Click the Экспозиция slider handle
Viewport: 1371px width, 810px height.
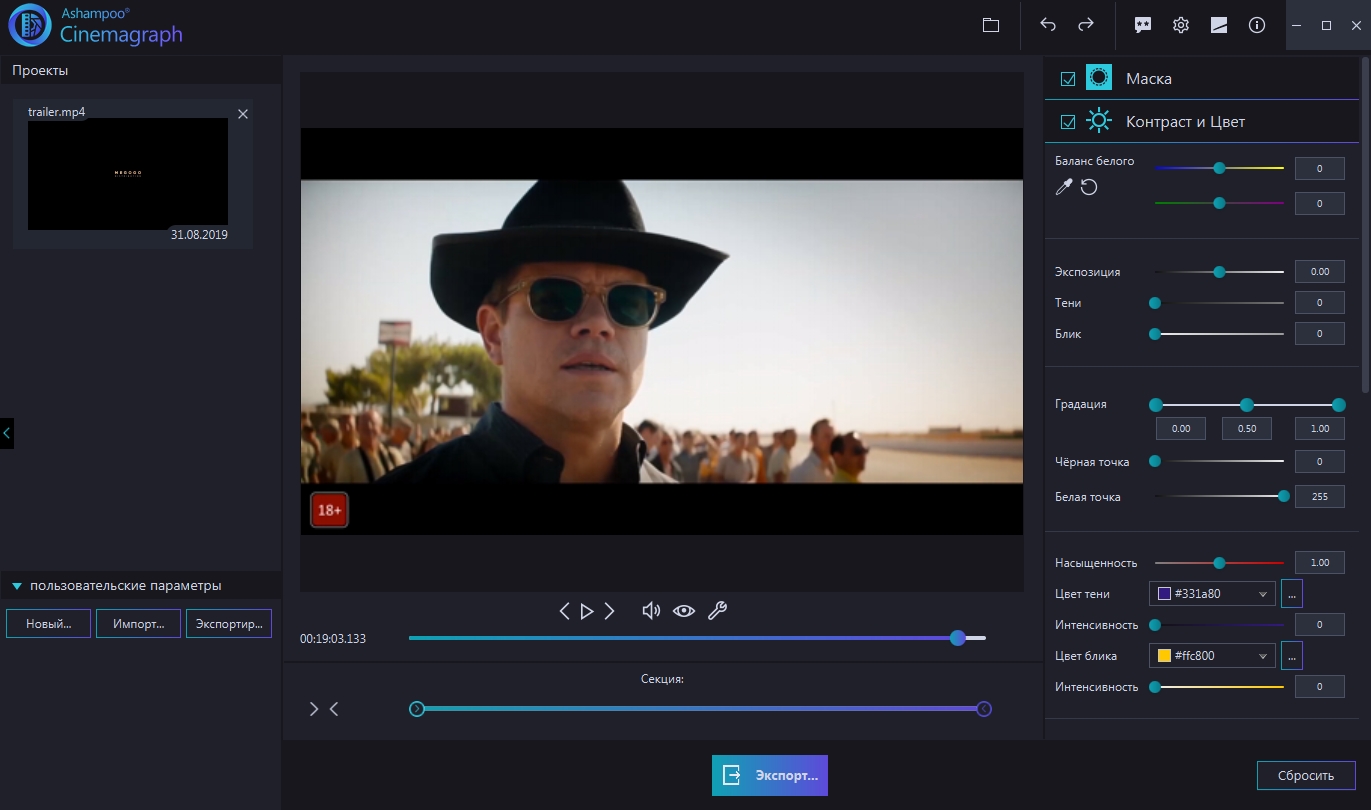1219,272
